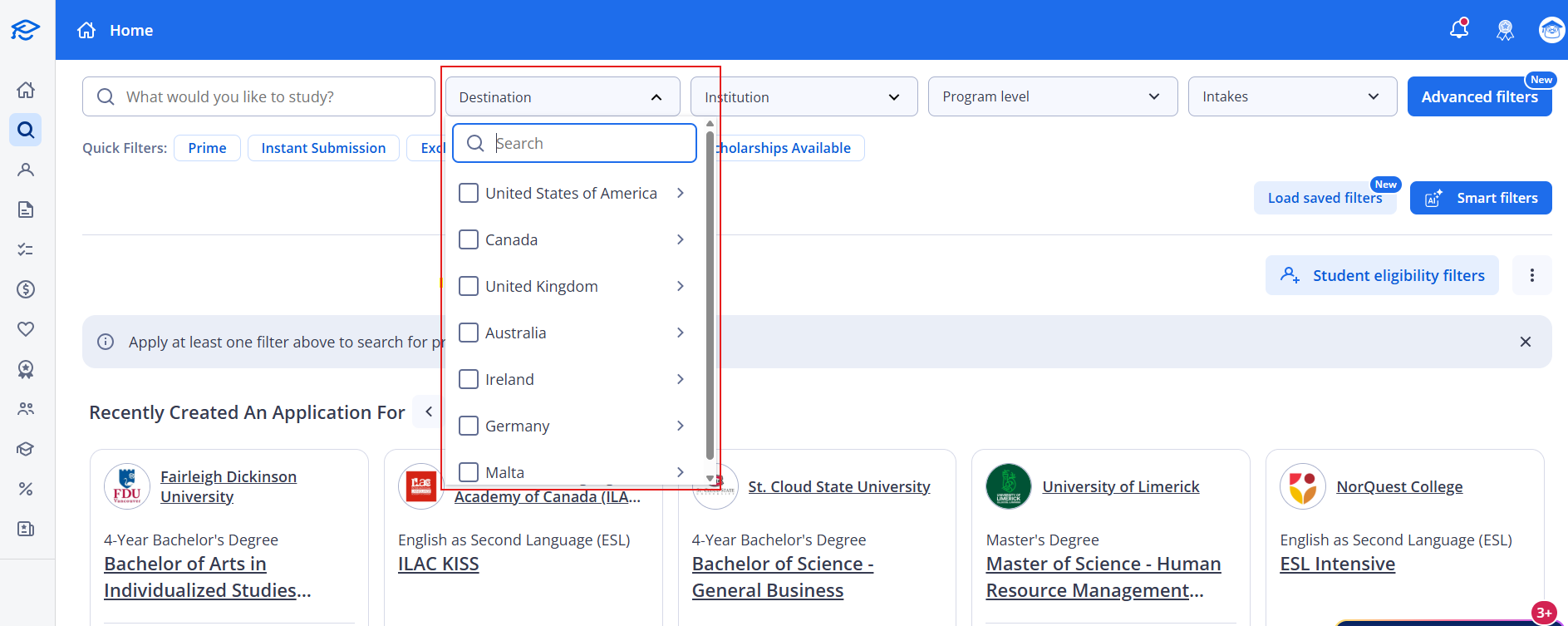Open Student eligibility filters
This screenshot has height=626, width=1568.
1382,275
